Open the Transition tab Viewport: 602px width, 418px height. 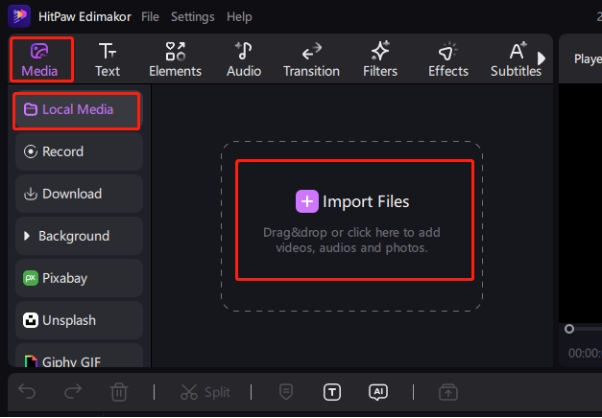[311, 59]
